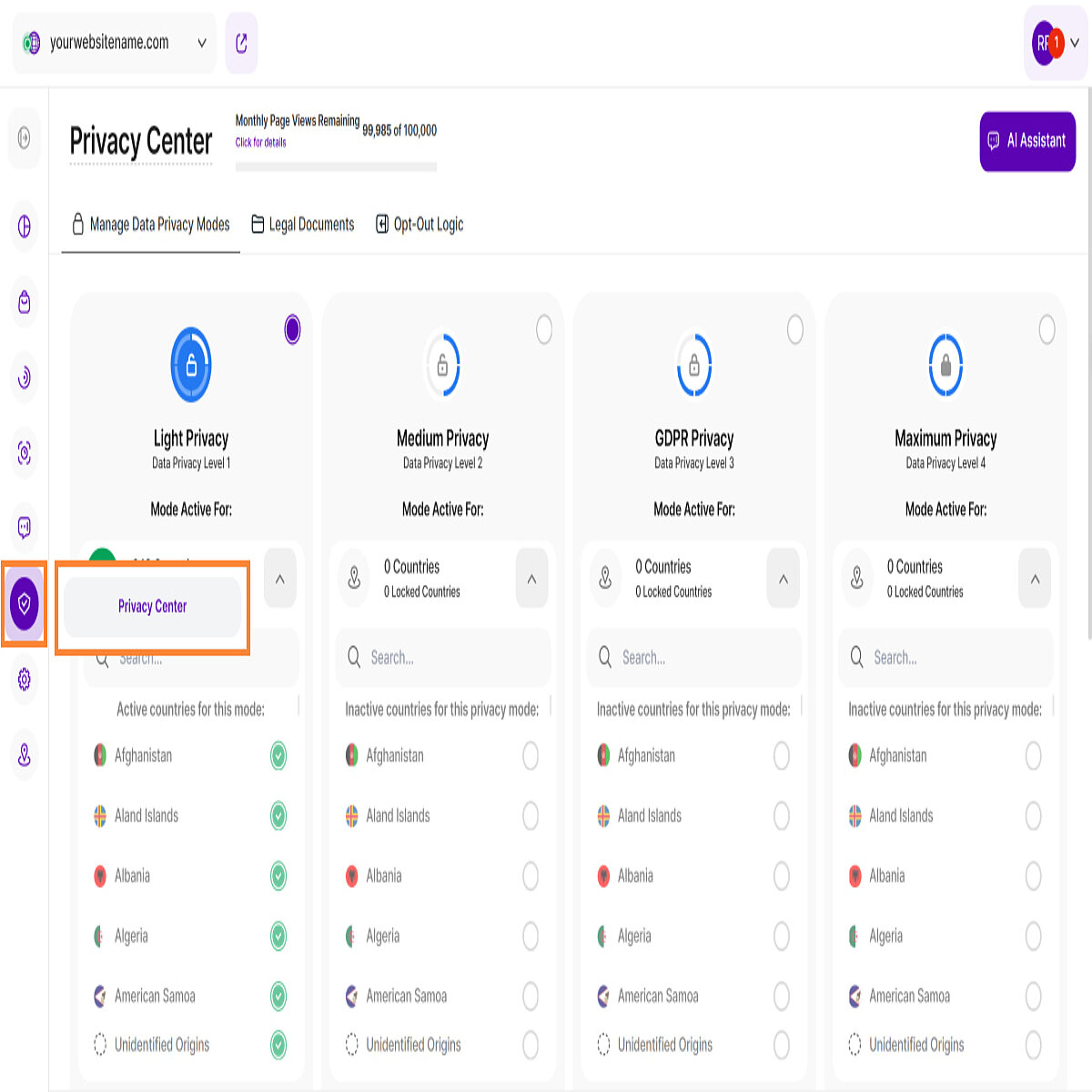Click the Privacy Center shield sidebar icon
1092x1092 pixels.
click(25, 602)
